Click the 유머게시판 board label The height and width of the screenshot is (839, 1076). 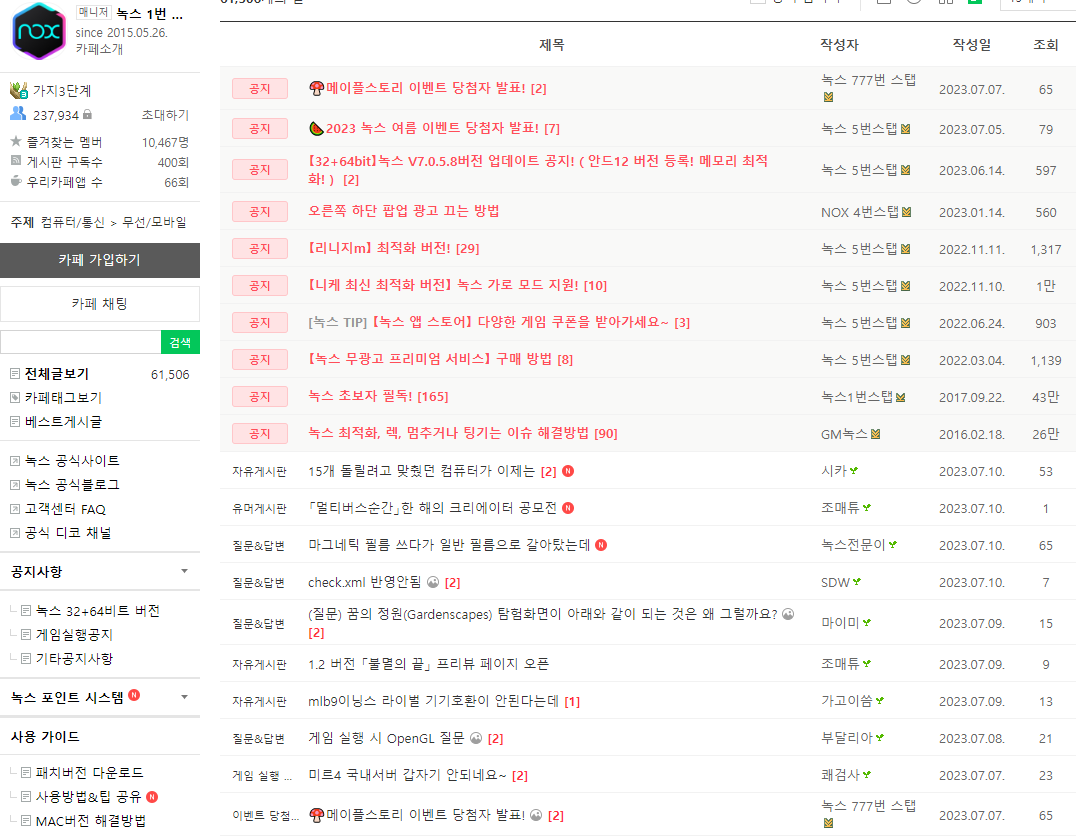click(259, 508)
